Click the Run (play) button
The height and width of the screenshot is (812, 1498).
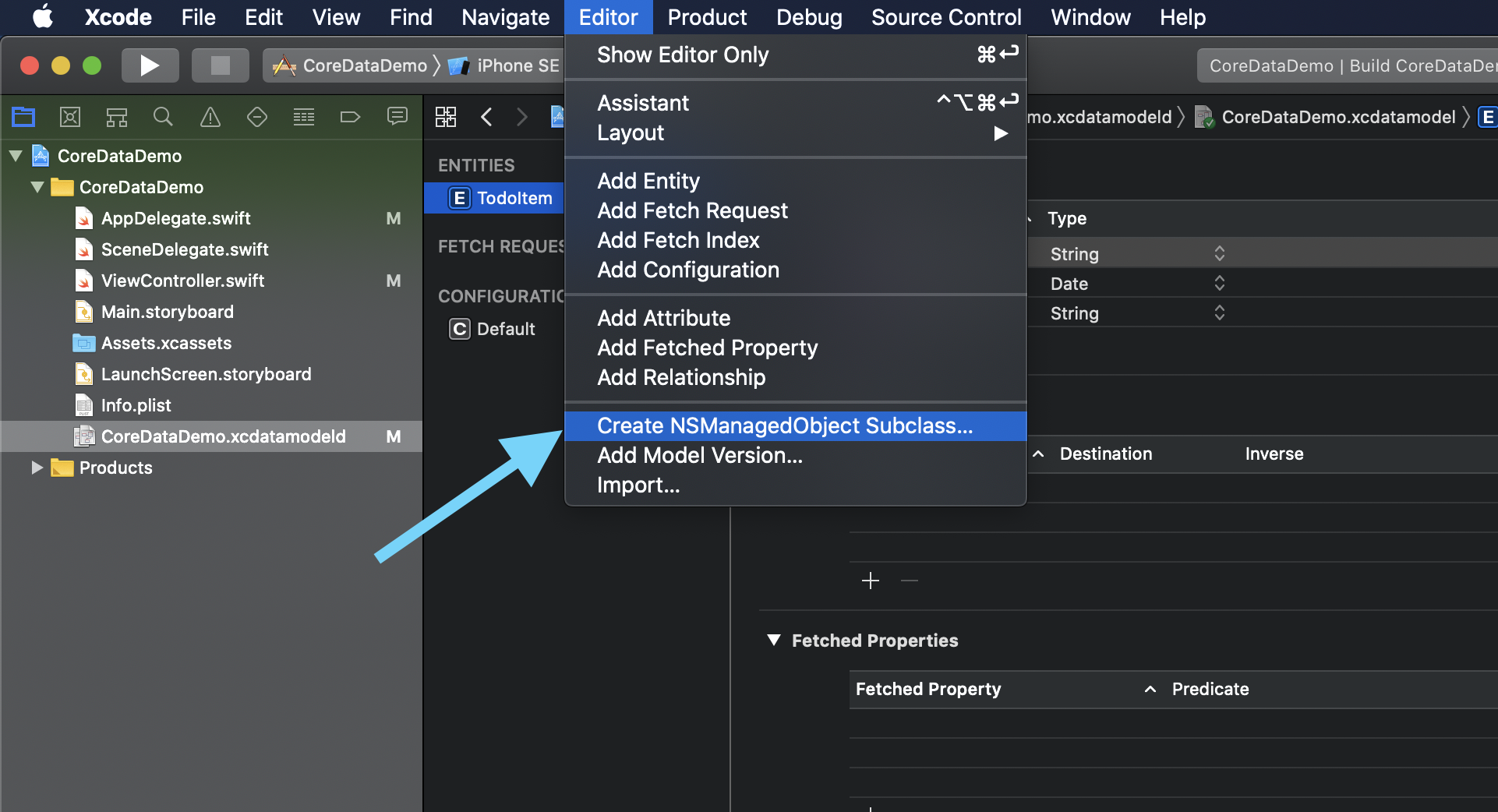pyautogui.click(x=150, y=65)
